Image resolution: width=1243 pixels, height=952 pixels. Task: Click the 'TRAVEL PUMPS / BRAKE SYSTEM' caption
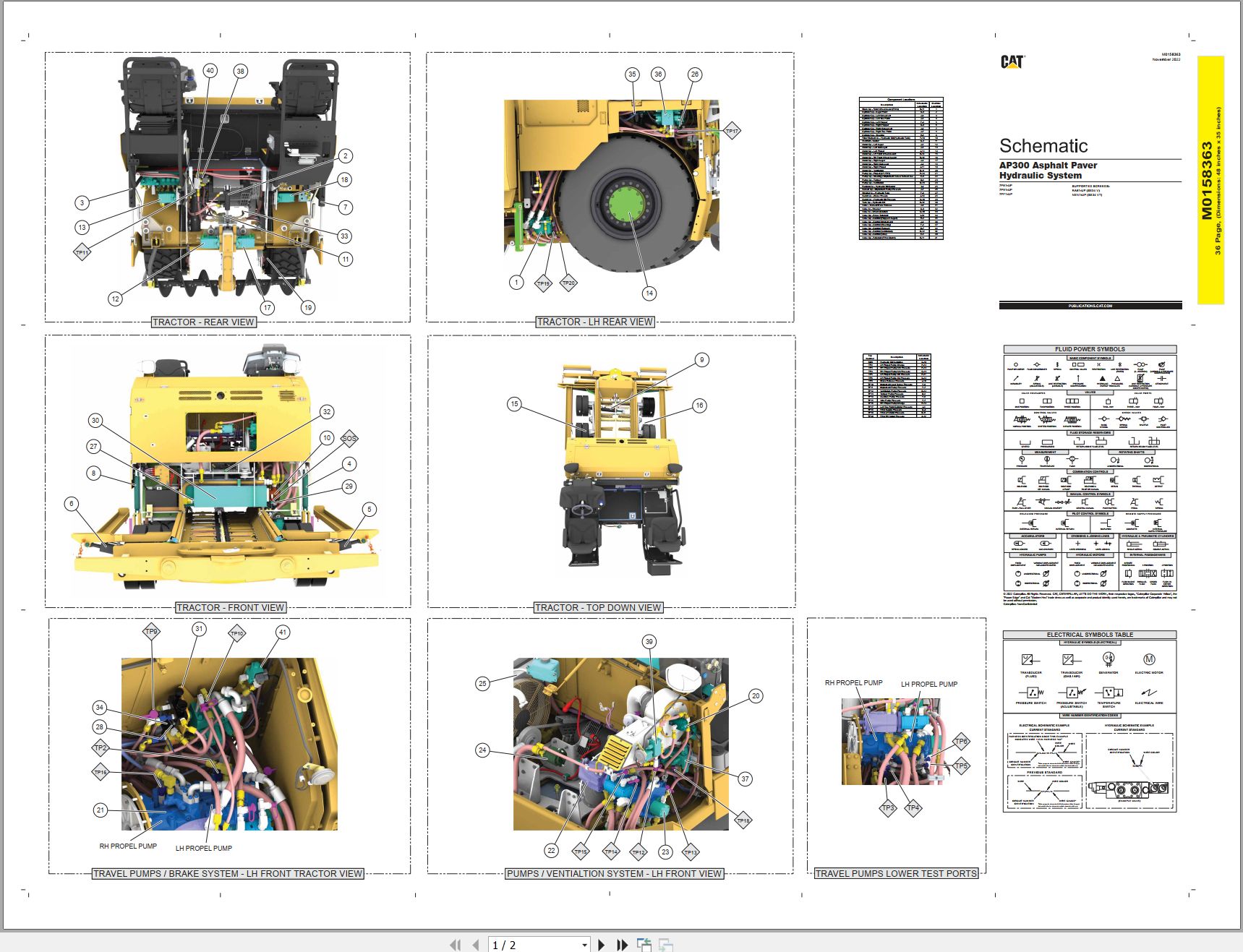pyautogui.click(x=228, y=874)
